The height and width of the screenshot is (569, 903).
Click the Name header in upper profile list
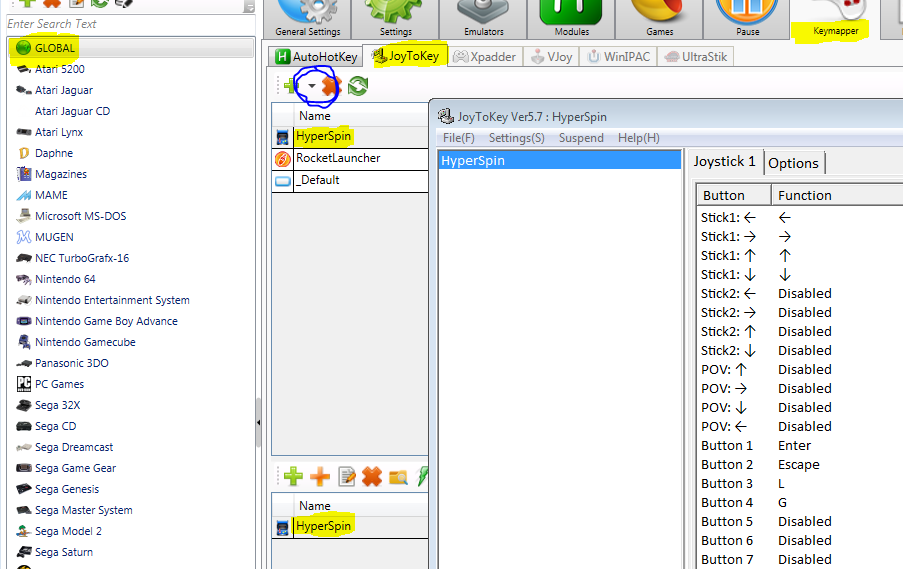click(x=361, y=116)
